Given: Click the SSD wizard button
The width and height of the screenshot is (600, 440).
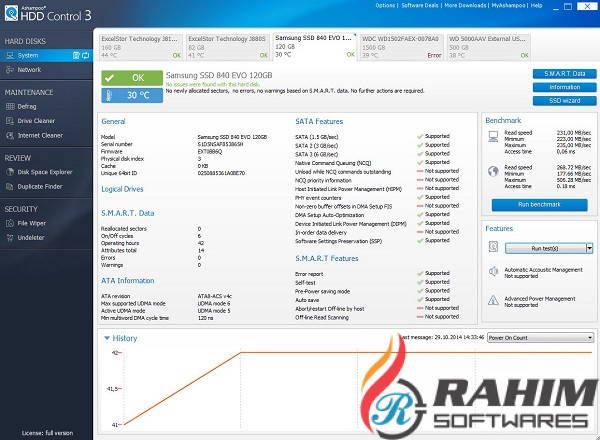Looking at the screenshot, I should (x=564, y=101).
